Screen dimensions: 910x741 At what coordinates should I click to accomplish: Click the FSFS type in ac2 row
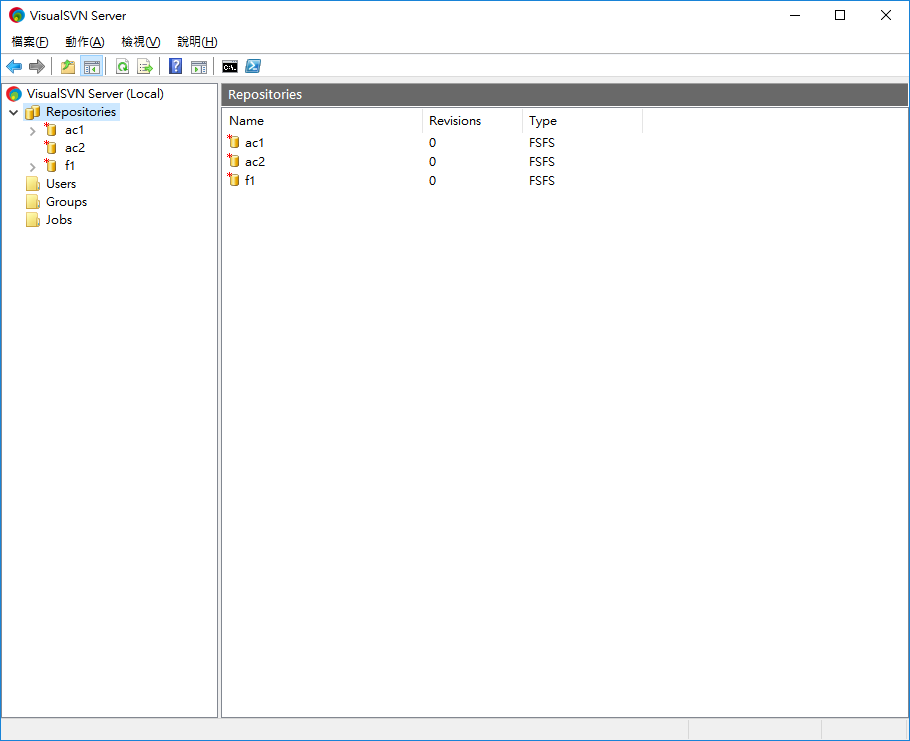pyautogui.click(x=541, y=162)
